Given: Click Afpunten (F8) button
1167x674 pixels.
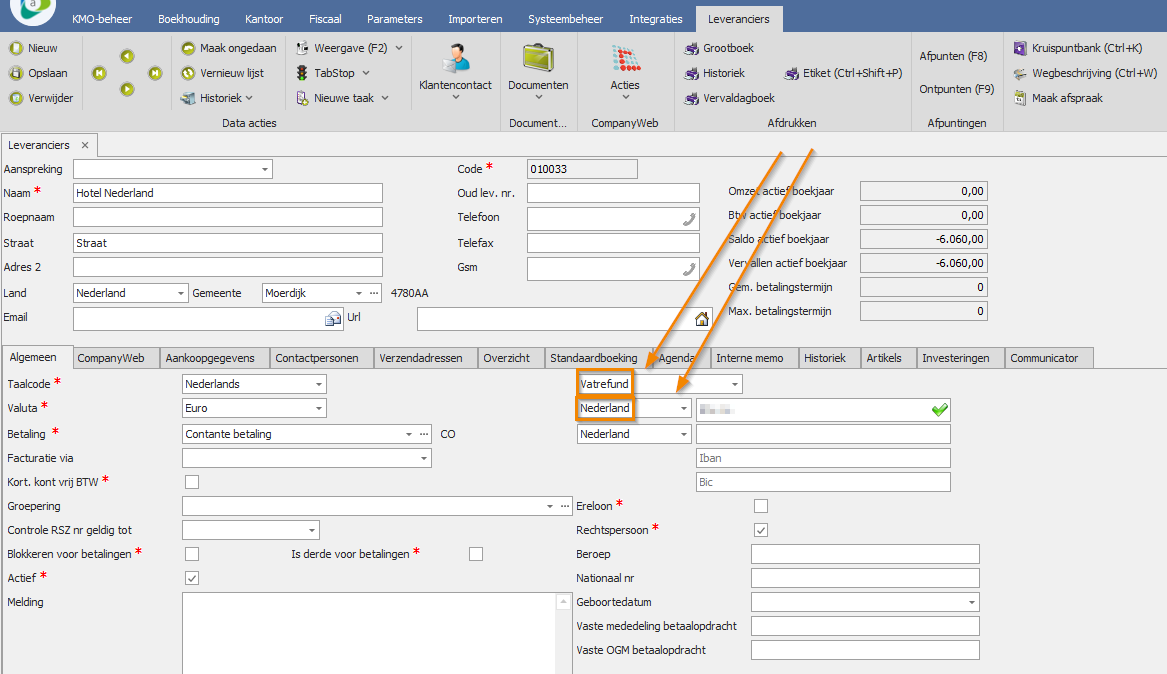Looking at the screenshot, I should 953,57.
